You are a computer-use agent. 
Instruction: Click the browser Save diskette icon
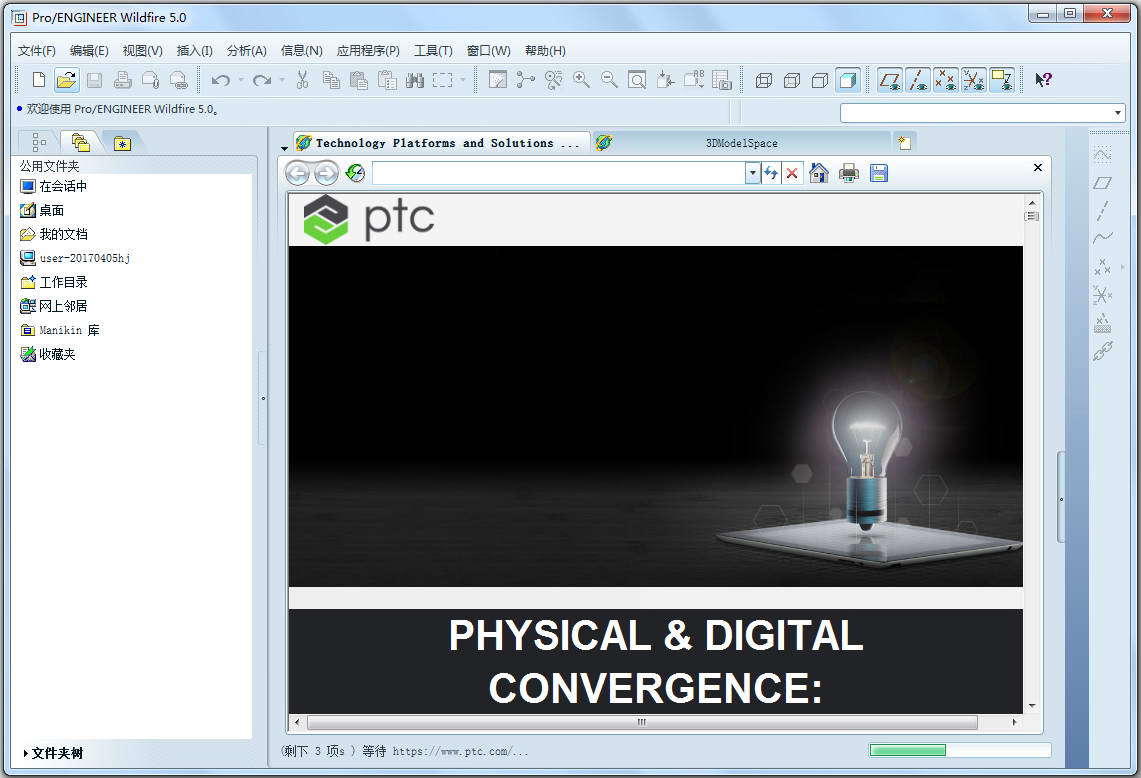pos(879,173)
